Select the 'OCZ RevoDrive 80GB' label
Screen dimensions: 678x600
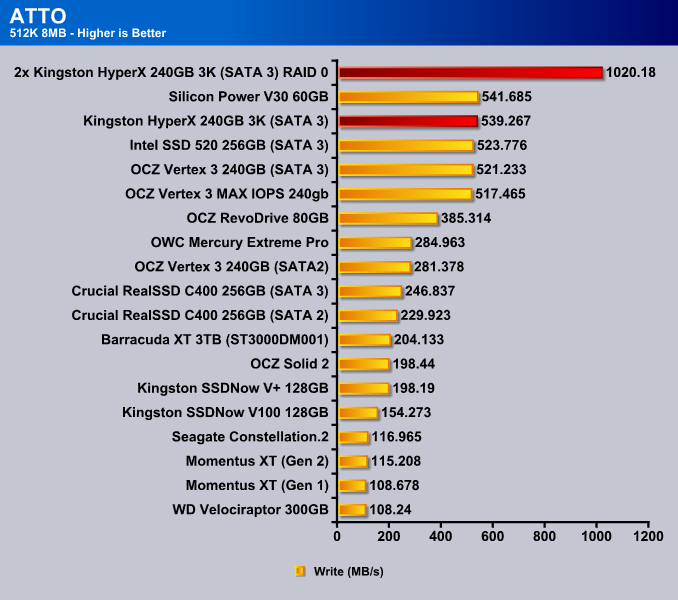(x=258, y=218)
